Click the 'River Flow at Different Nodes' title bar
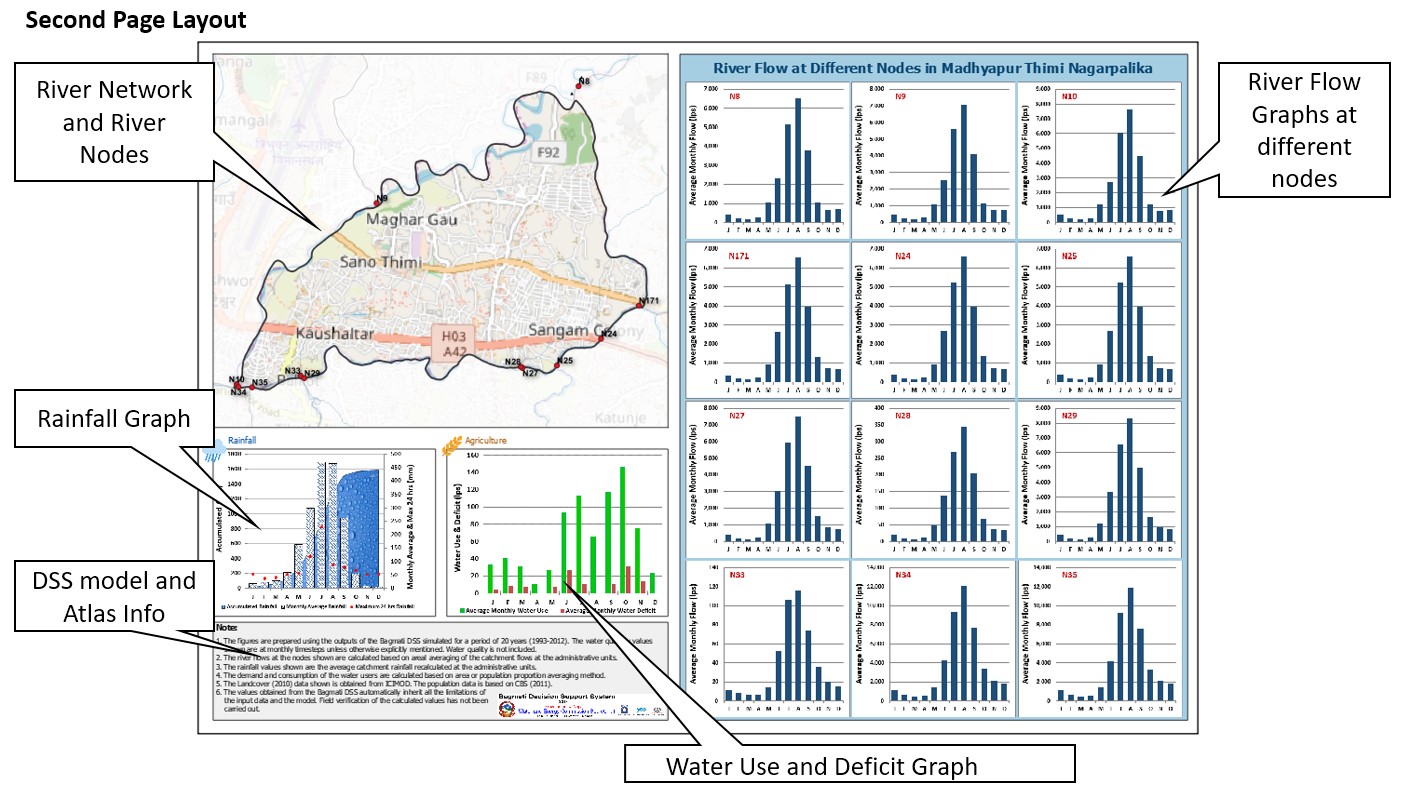 point(932,68)
